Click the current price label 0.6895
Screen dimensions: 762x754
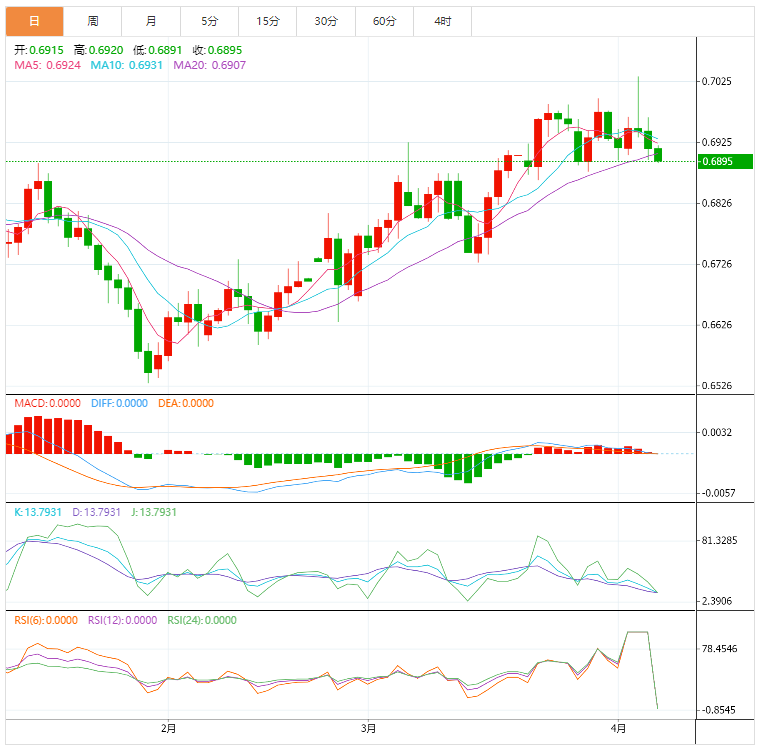(725, 161)
